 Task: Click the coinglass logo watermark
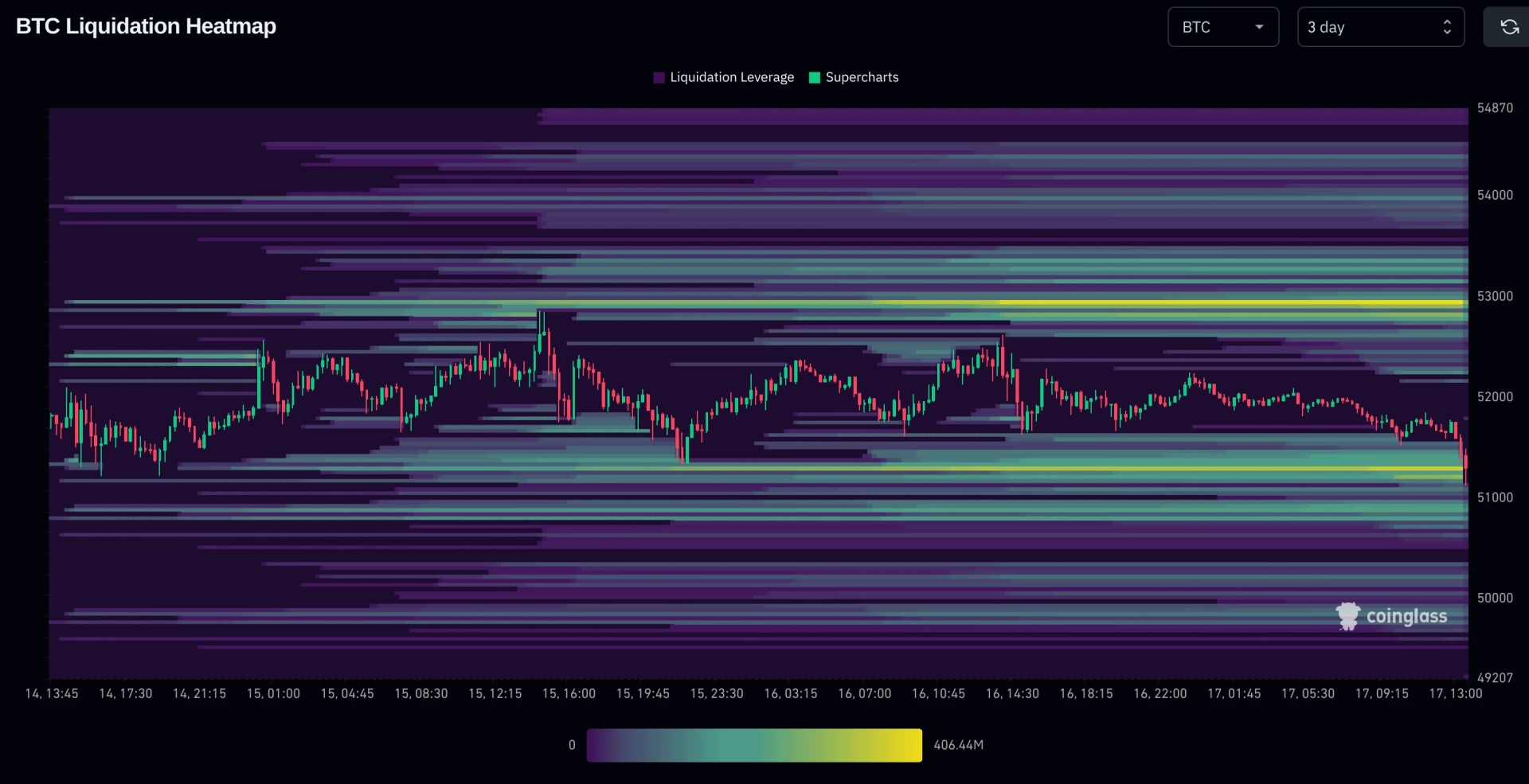pos(1391,616)
